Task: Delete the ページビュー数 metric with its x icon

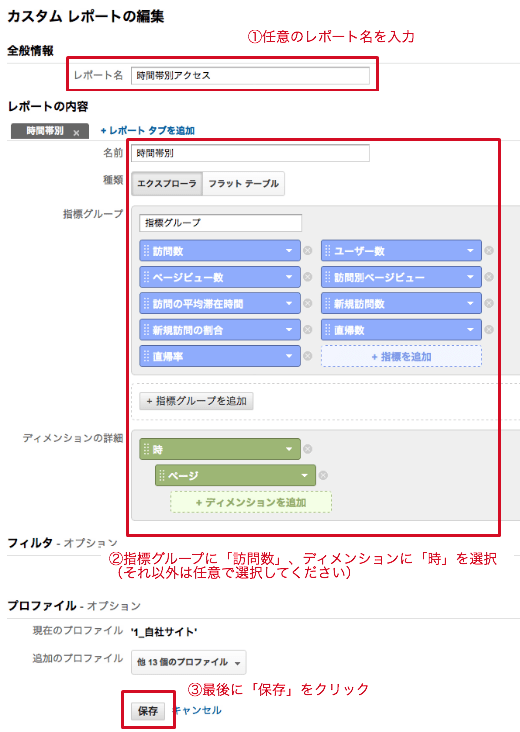Action: pyautogui.click(x=308, y=277)
